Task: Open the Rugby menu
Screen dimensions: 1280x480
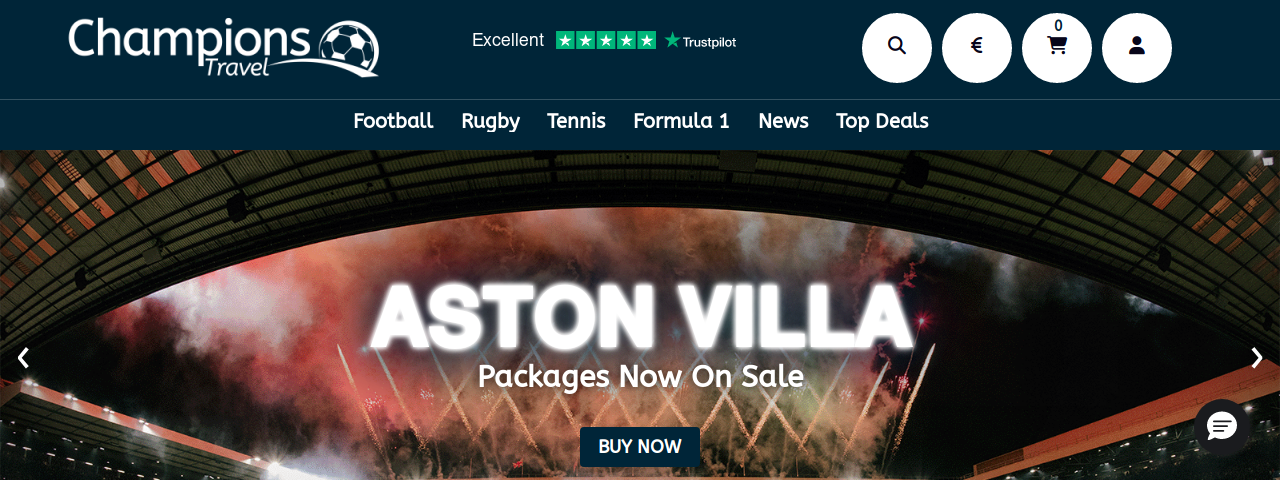Action: click(490, 121)
